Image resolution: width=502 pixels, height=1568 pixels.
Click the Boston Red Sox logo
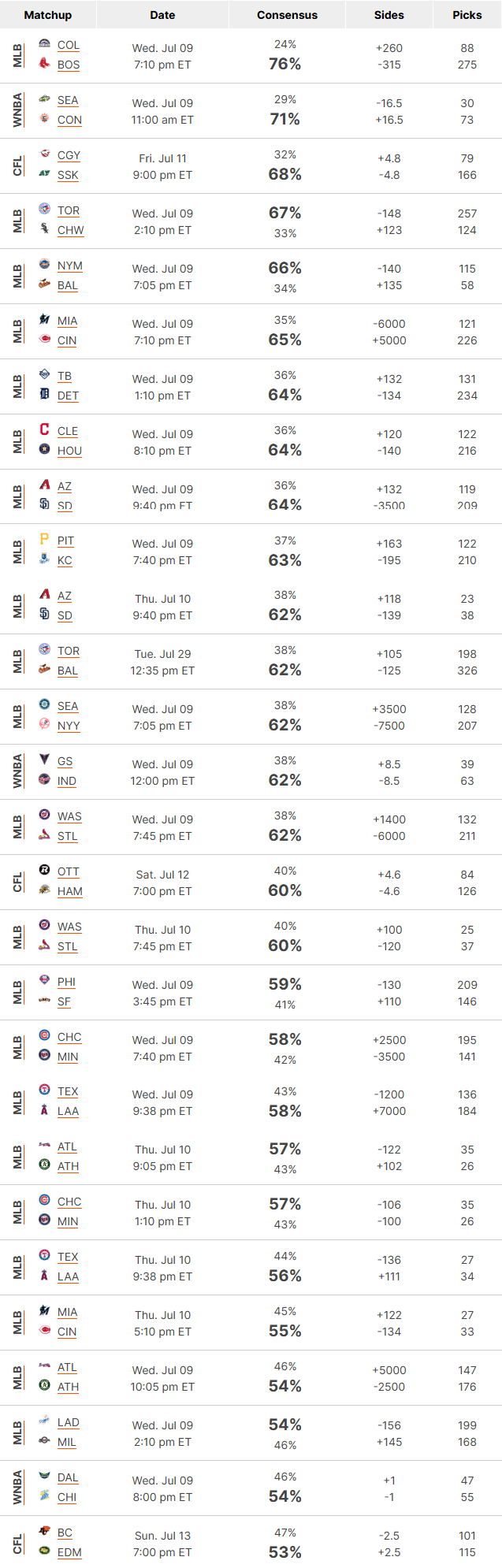point(45,64)
